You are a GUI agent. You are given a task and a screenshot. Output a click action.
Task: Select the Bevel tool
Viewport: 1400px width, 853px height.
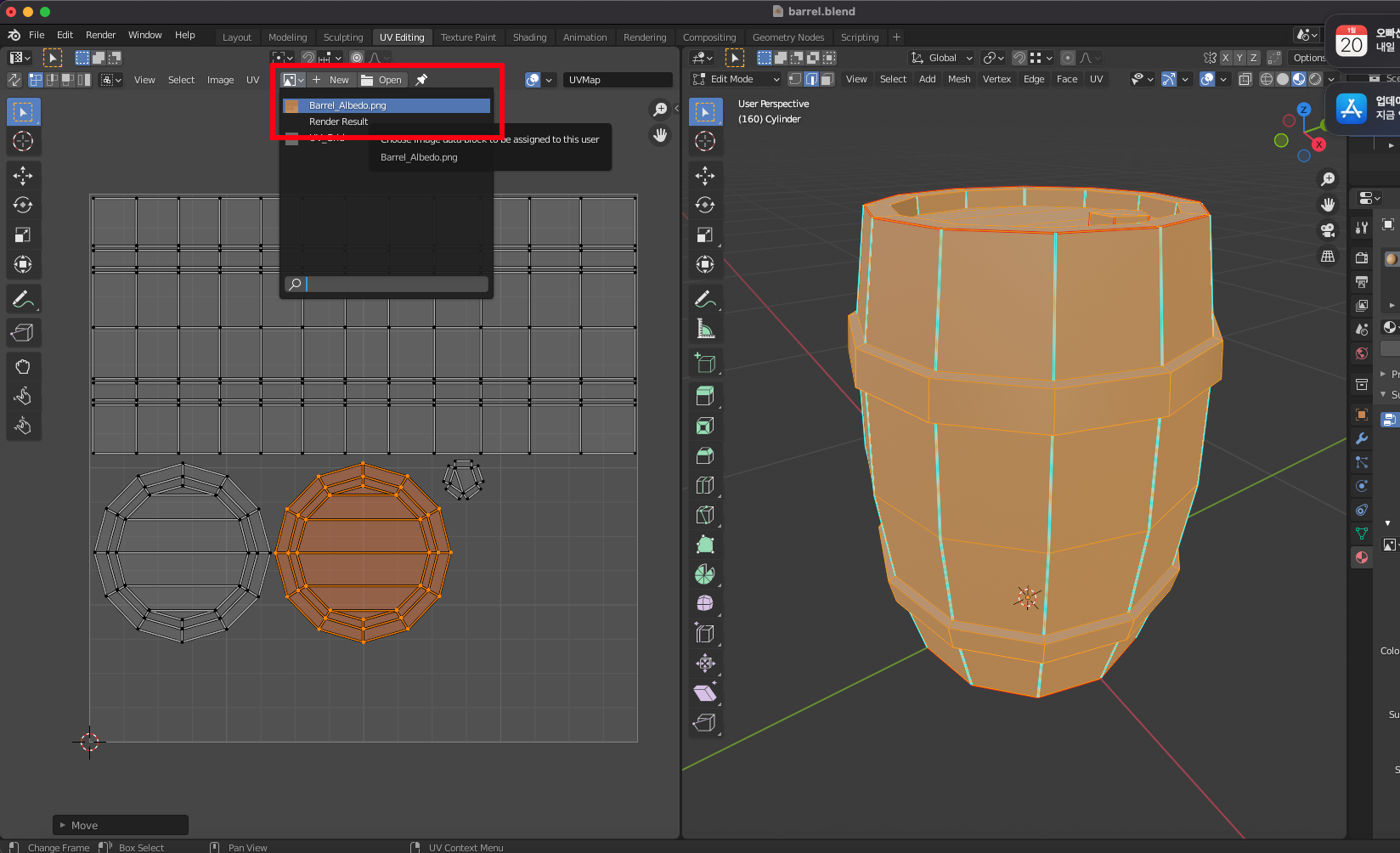[x=705, y=455]
